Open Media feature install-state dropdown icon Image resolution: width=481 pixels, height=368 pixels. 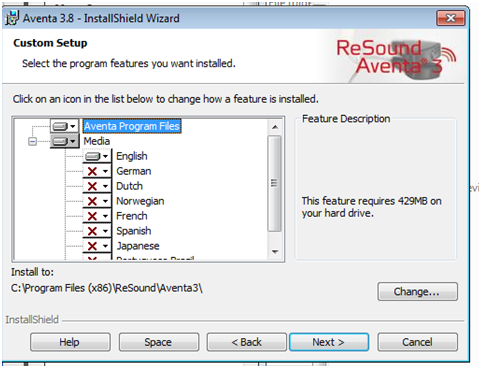tap(65, 141)
